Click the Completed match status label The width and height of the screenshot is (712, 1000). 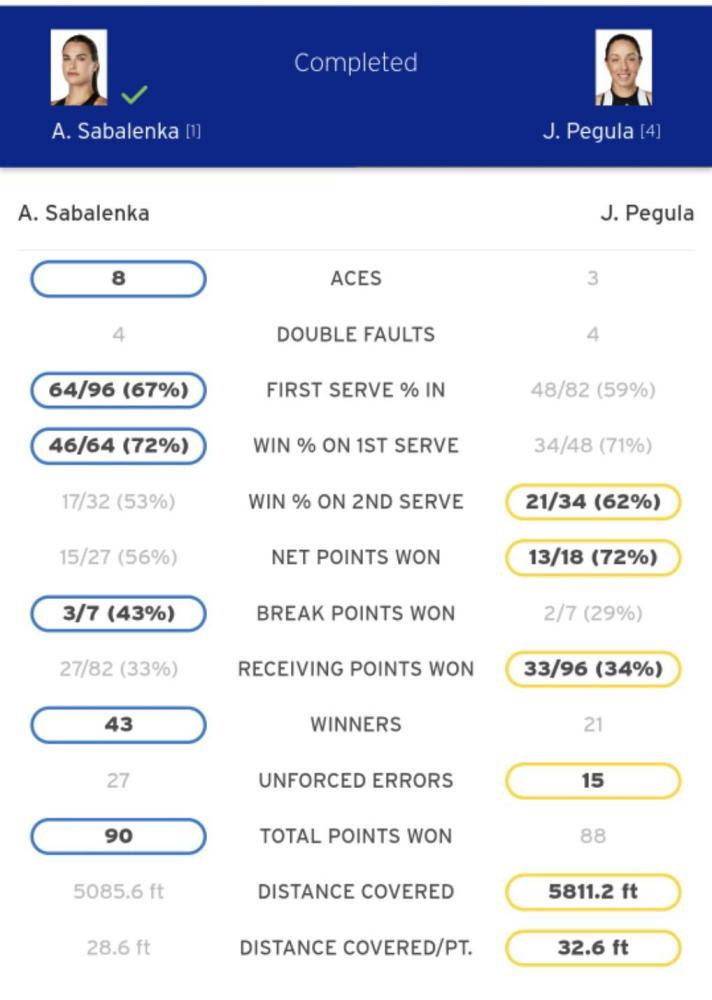[x=356, y=62]
